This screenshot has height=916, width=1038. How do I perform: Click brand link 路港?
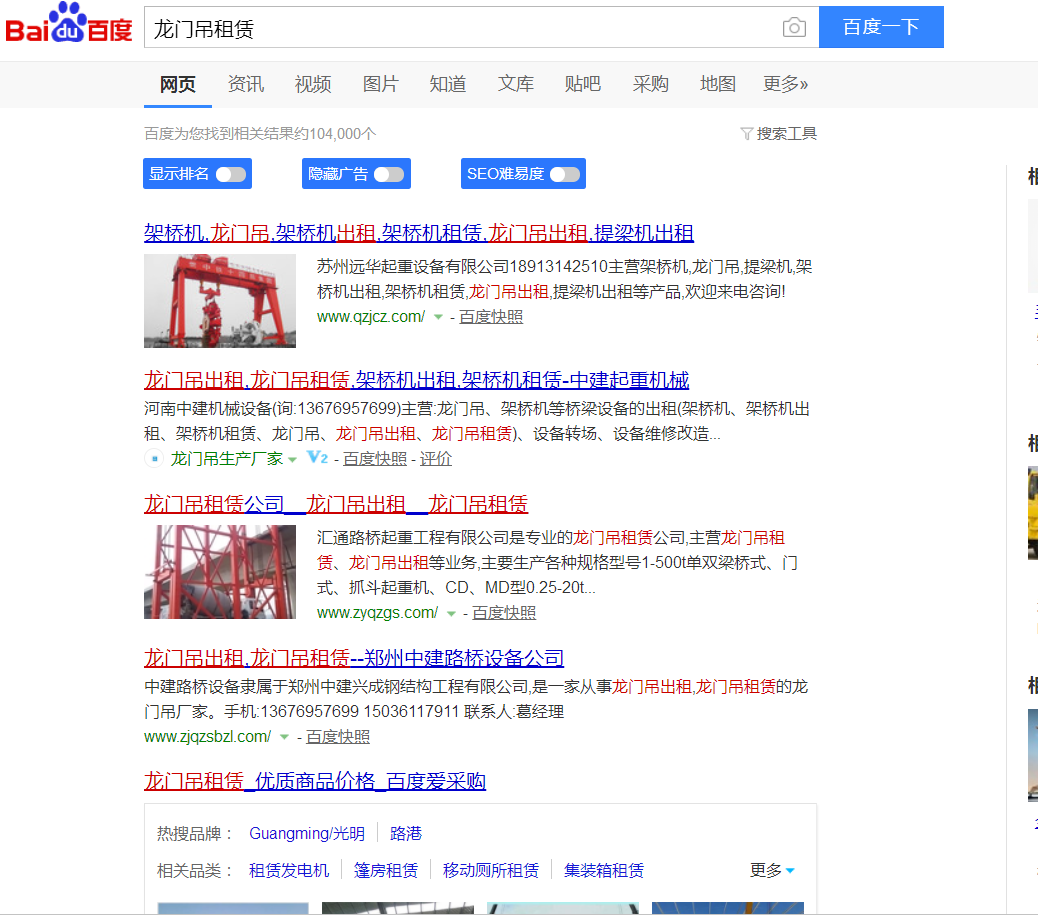click(x=406, y=833)
